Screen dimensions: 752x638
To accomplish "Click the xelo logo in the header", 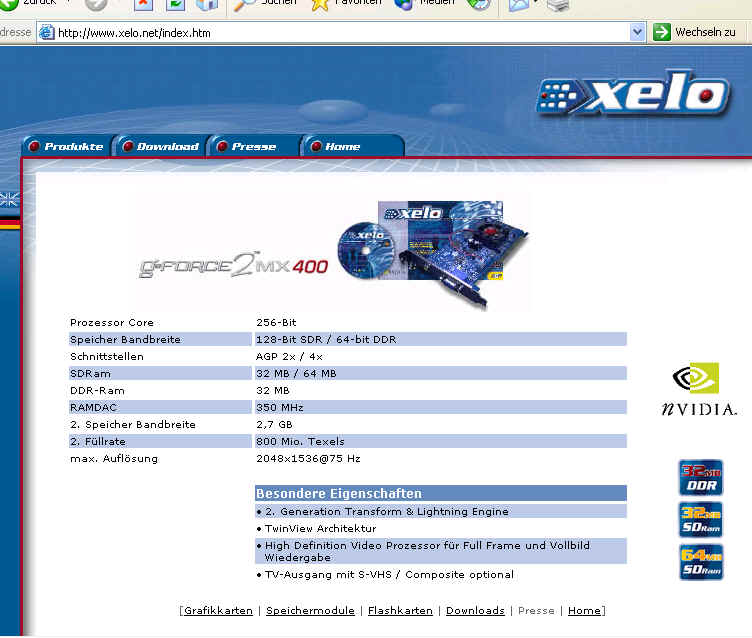I will [x=633, y=94].
